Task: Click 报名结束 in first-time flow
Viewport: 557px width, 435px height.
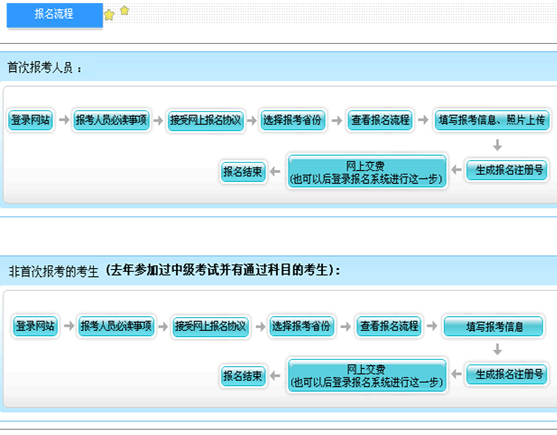Action: [x=243, y=172]
